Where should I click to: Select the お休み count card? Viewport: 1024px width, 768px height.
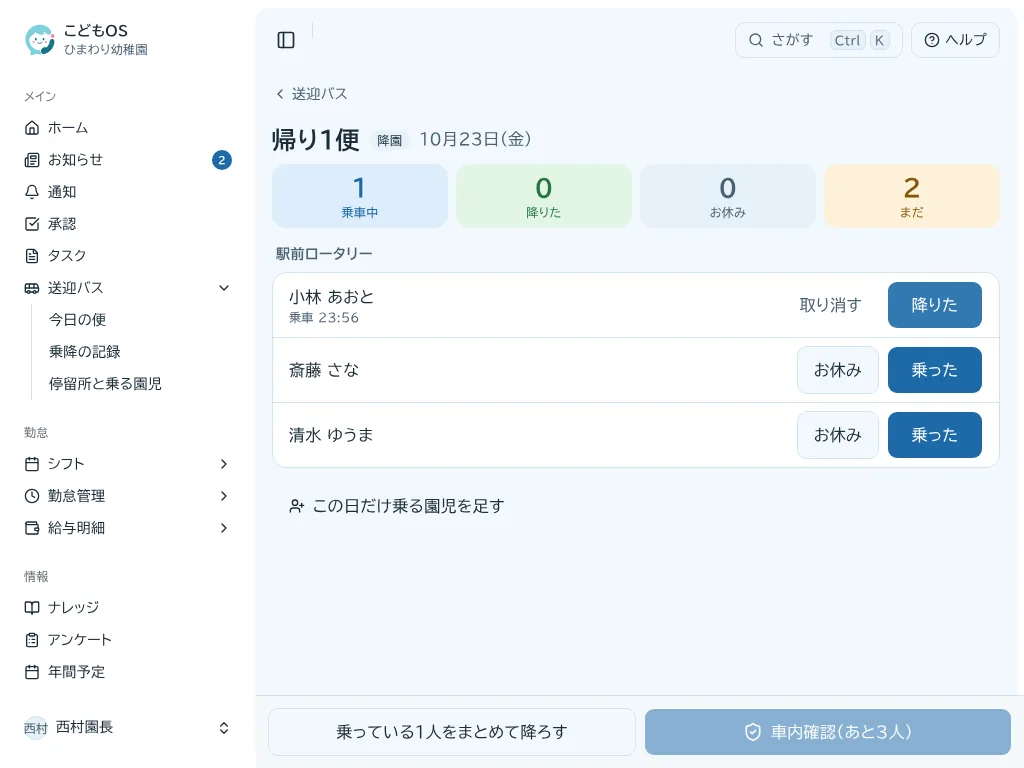[x=728, y=196]
